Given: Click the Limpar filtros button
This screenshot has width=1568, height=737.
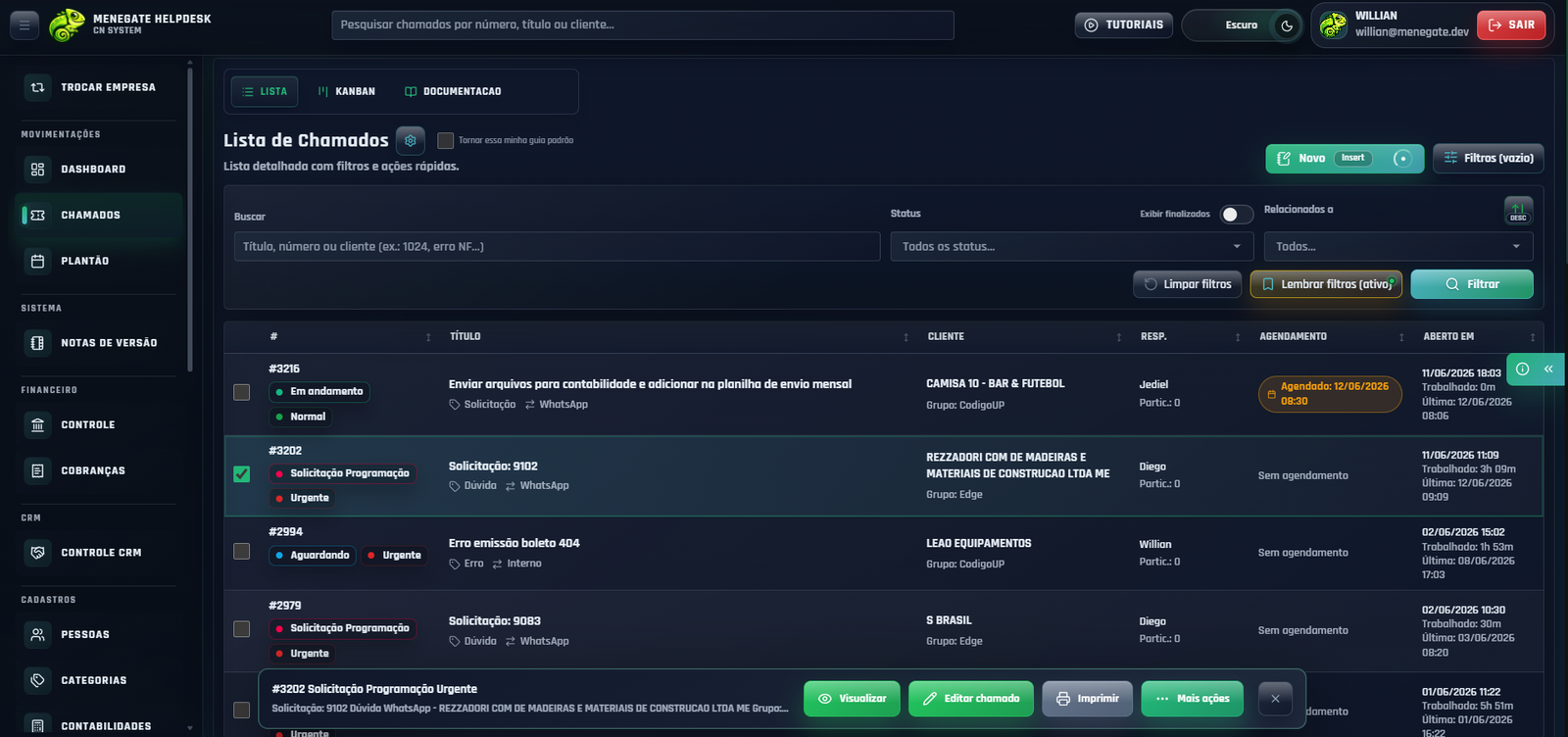Looking at the screenshot, I should click(1188, 284).
